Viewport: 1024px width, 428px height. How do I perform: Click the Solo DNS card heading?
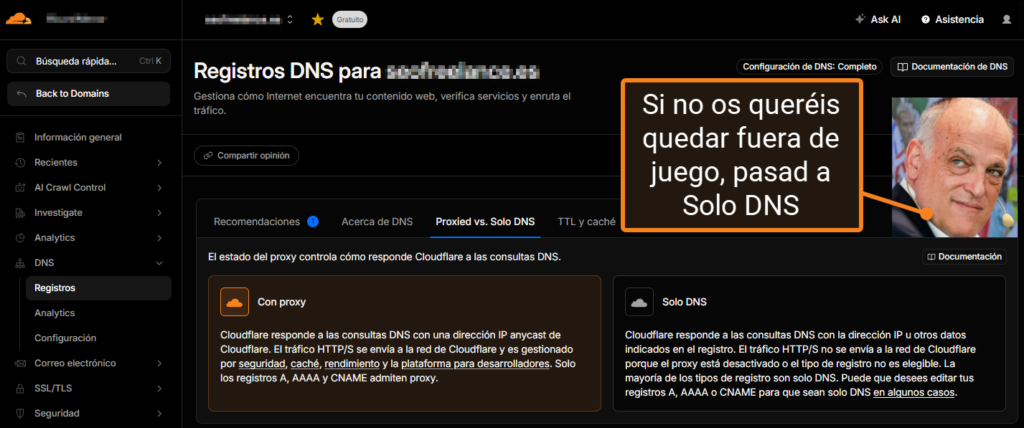coord(684,303)
